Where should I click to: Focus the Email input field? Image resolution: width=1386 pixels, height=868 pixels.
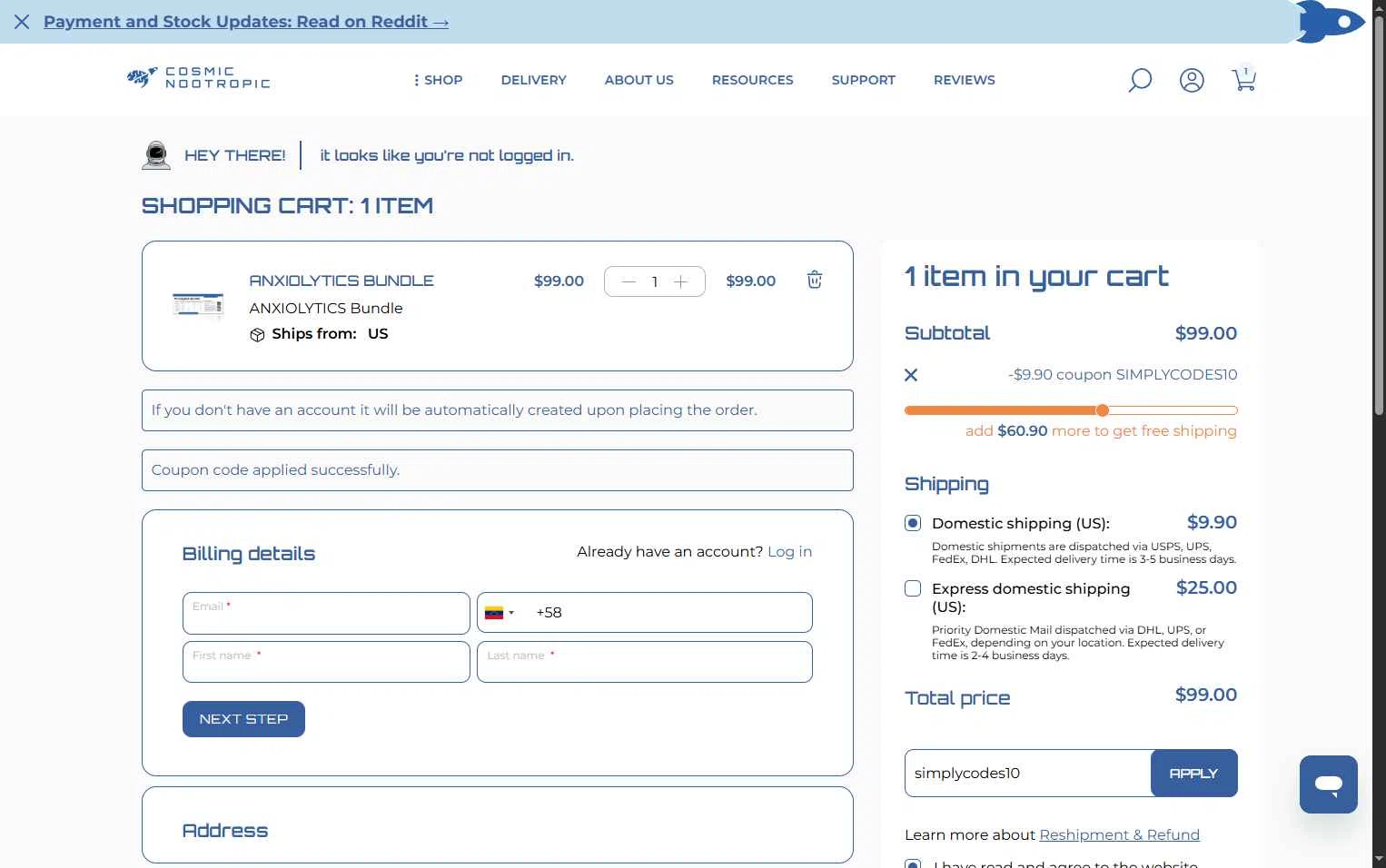[326, 613]
